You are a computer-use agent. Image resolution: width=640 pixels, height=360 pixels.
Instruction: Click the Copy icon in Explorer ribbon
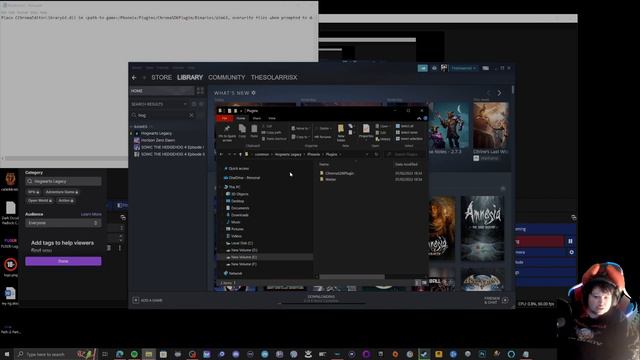[242, 131]
